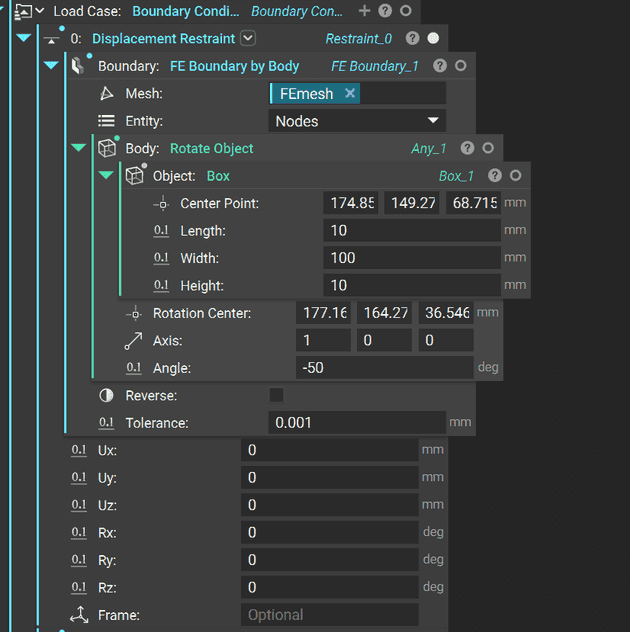630x632 pixels.
Task: Toggle the FE Boundary_1 enable circle
Action: (460, 66)
